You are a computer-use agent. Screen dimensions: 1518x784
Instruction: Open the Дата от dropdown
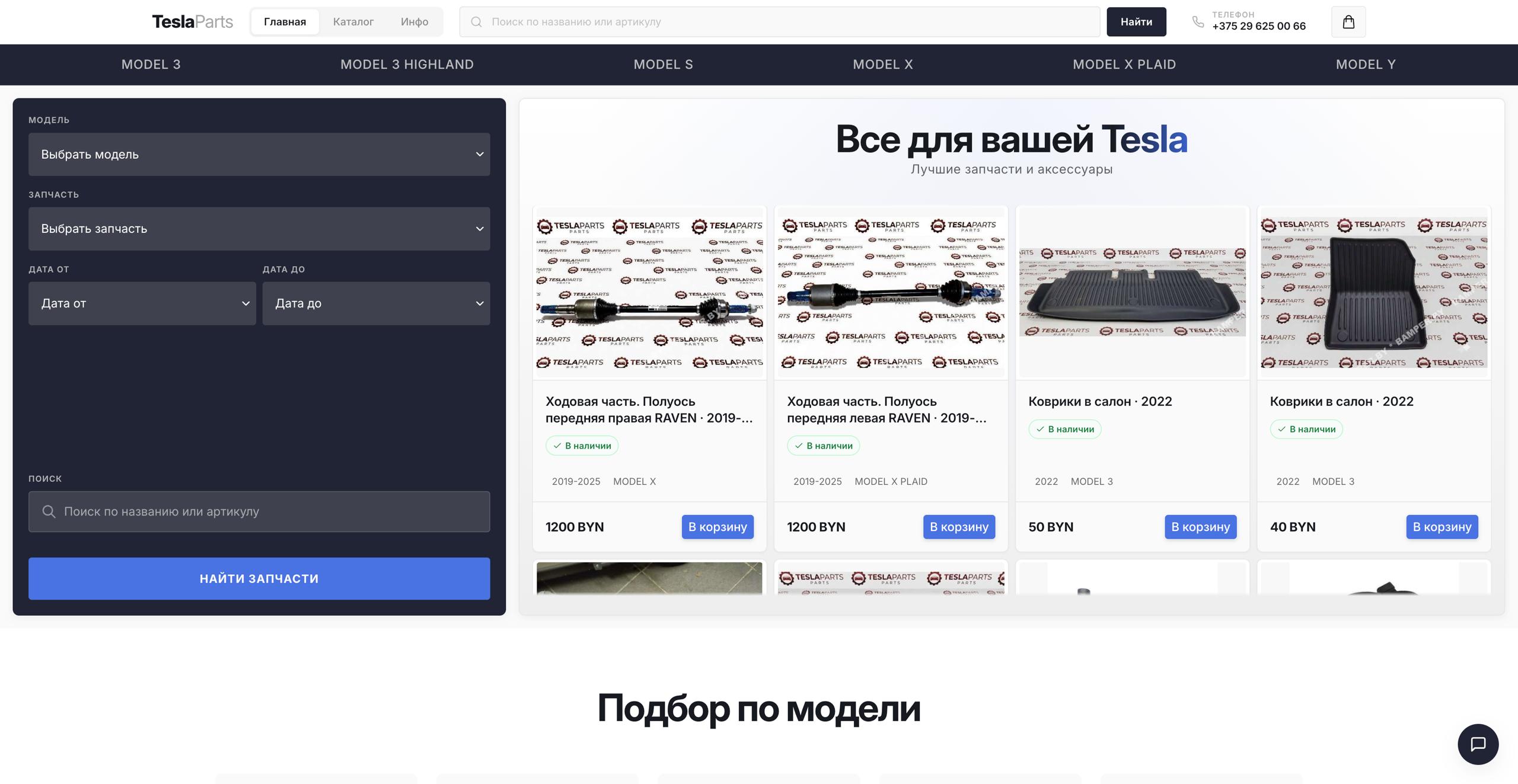[142, 303]
